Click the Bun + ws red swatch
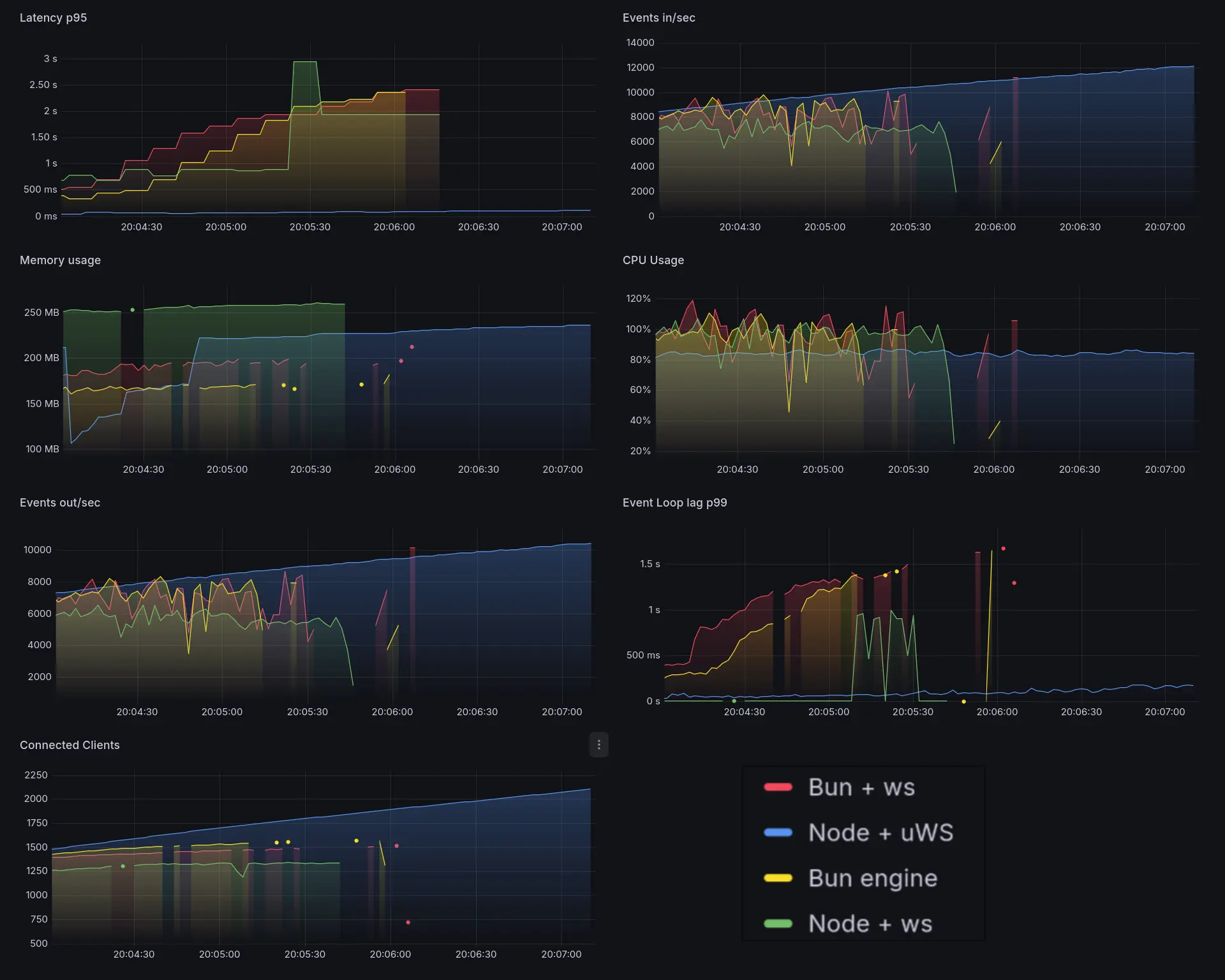Screen dimensions: 1225x980 pos(778,787)
